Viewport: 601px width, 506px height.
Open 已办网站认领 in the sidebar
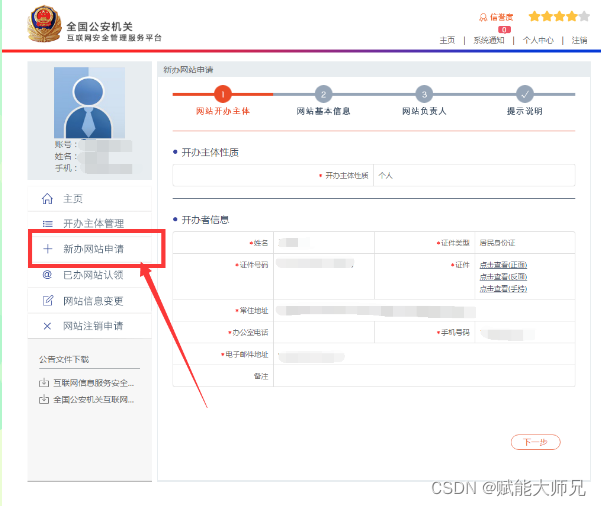coord(90,275)
